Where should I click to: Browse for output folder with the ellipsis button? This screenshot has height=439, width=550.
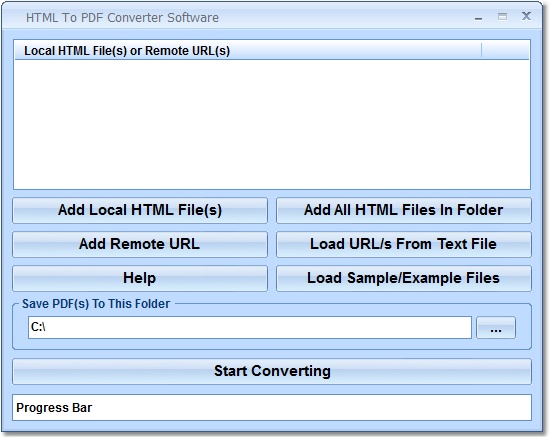point(496,327)
